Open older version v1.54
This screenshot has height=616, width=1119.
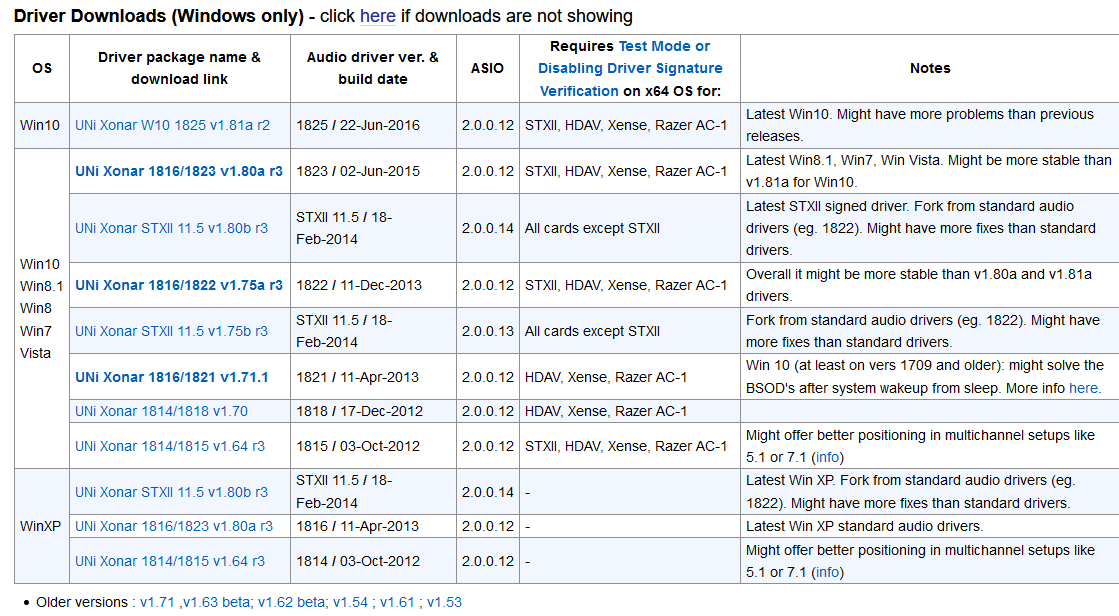350,602
